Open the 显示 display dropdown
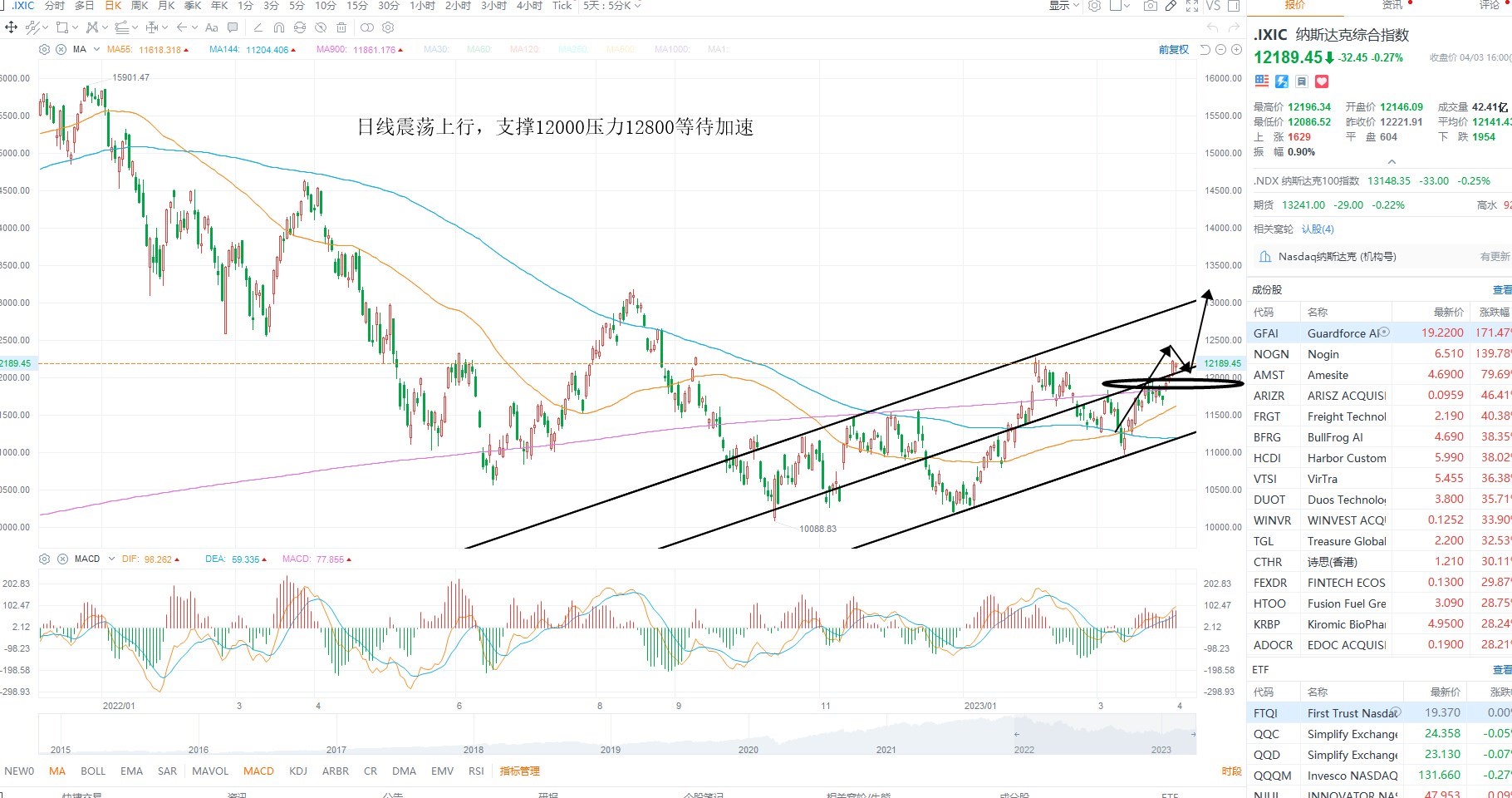The width and height of the screenshot is (1512, 798). coord(1063,6)
